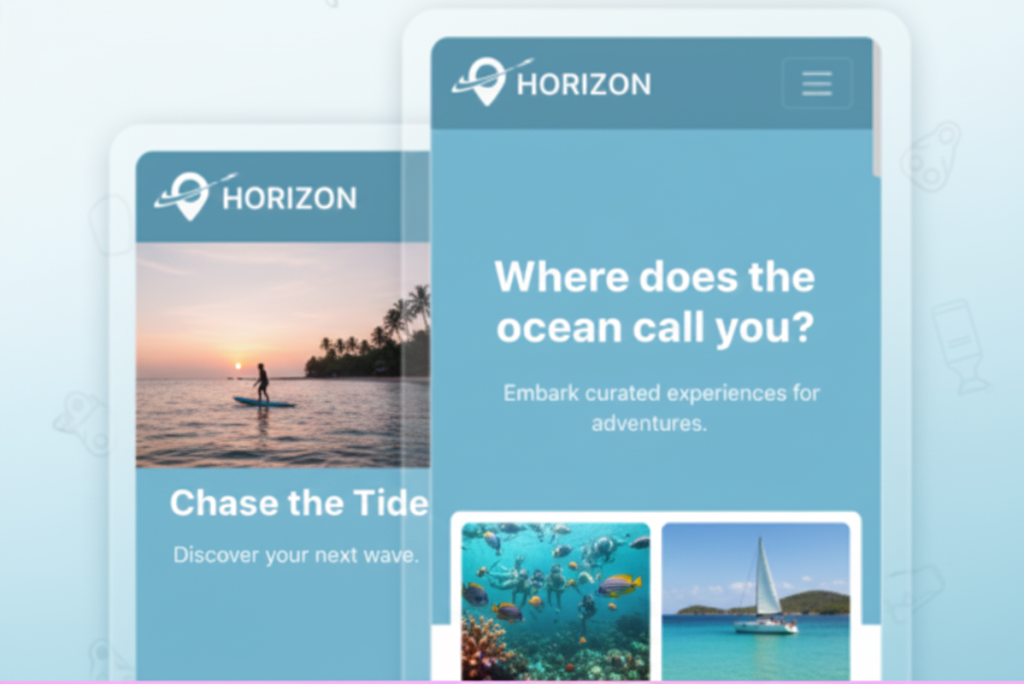Open the hamburger menu in Horizon header
The image size is (1024, 684).
(817, 84)
